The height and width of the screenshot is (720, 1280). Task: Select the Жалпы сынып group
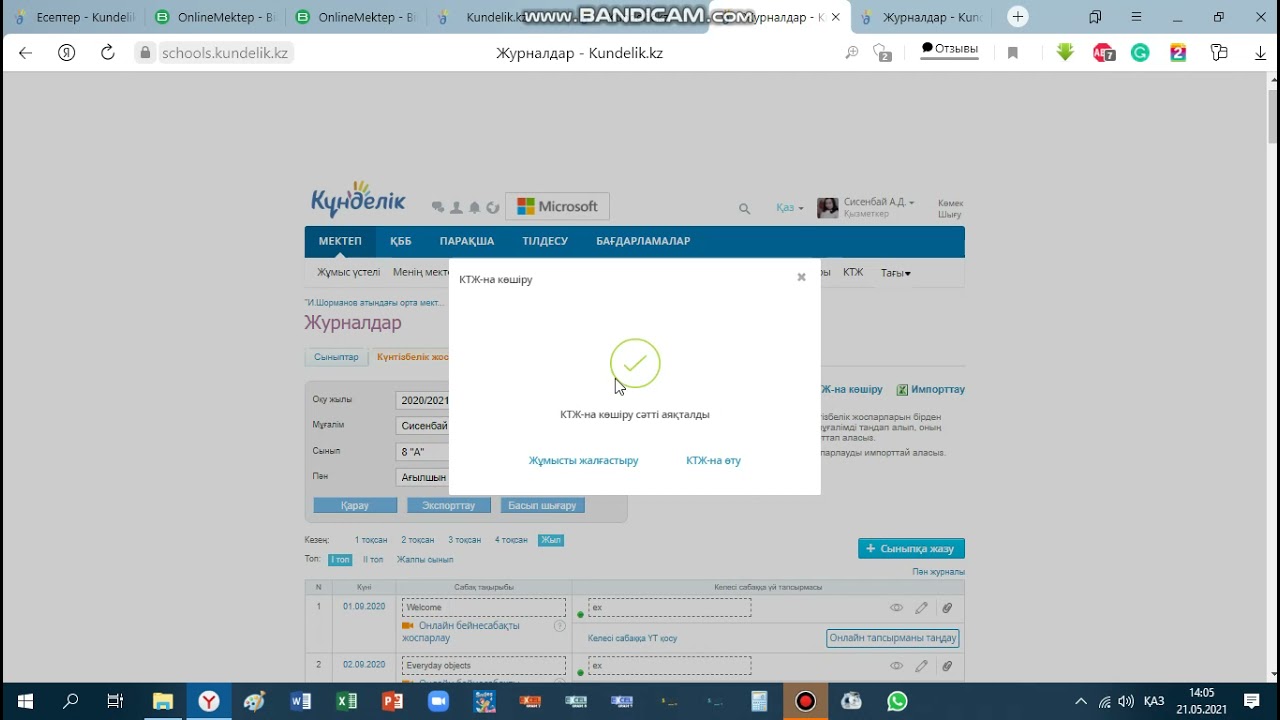pos(425,560)
